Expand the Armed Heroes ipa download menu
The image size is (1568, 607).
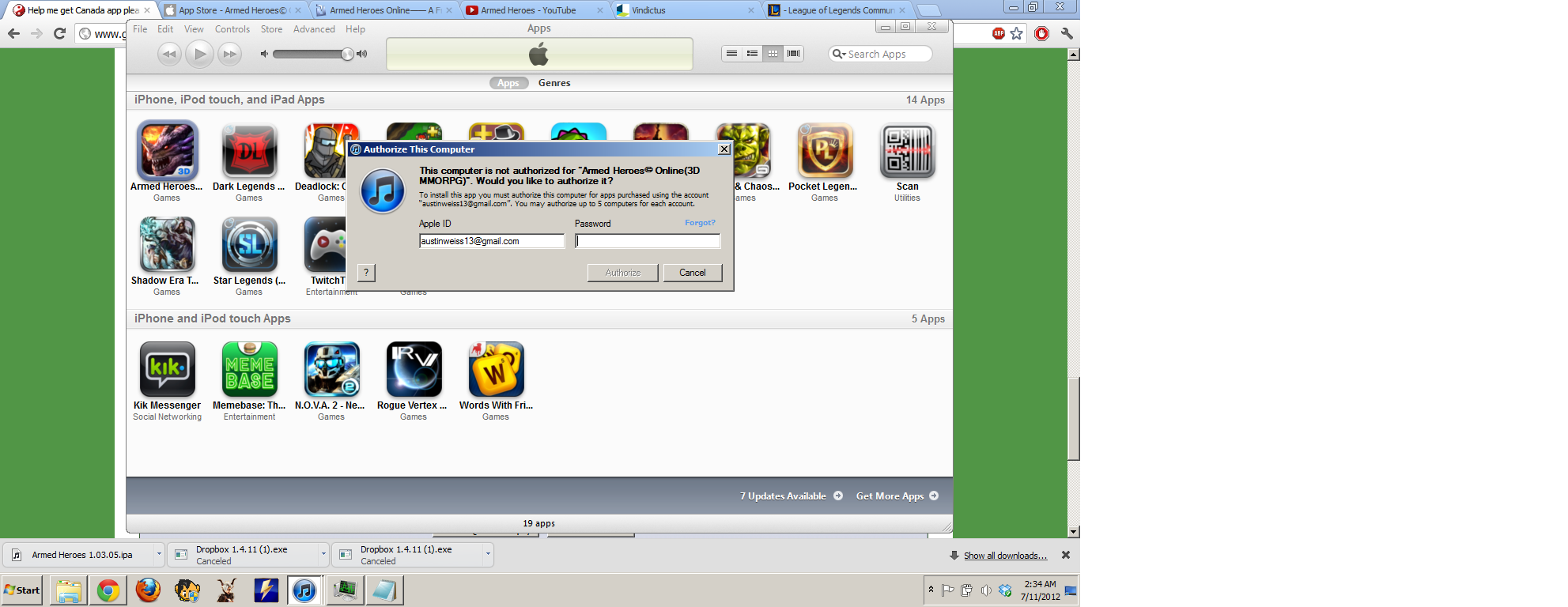pos(159,555)
